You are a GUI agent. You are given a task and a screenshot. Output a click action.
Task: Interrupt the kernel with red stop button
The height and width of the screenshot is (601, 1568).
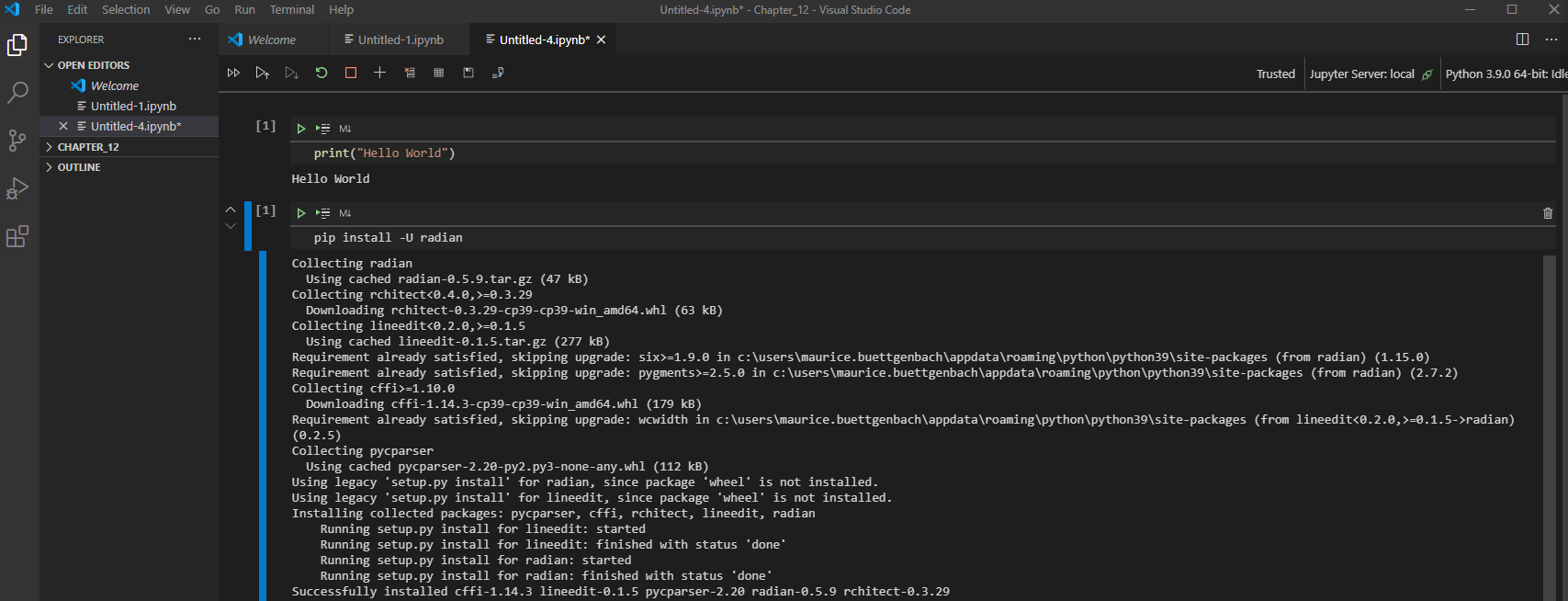351,73
